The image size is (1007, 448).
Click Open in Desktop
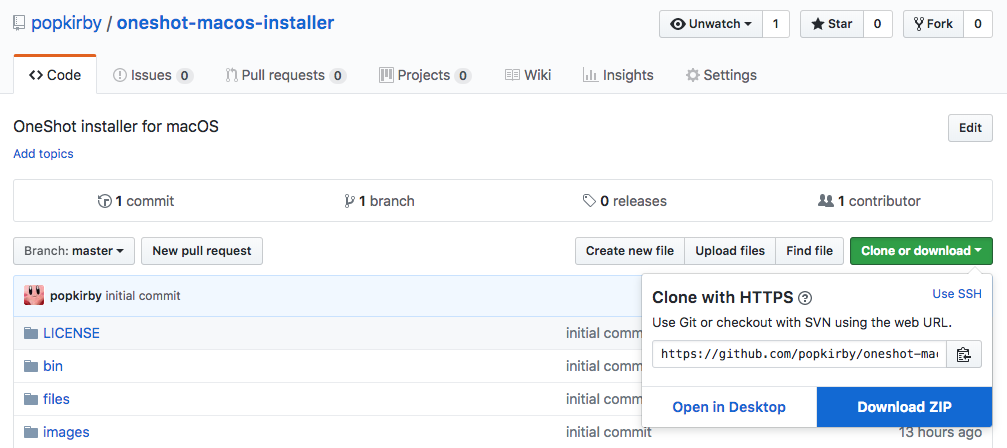tap(729, 407)
